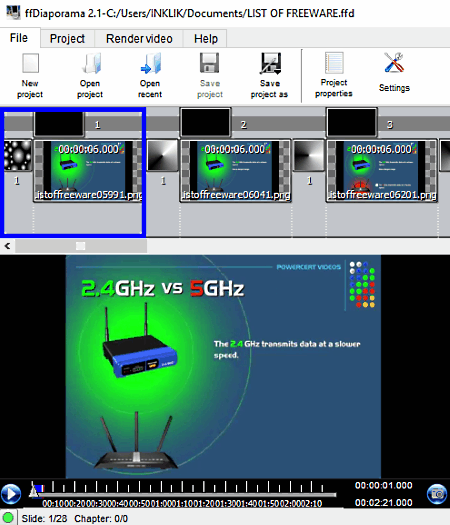Select slide listoffreeware06201.png thumbnail
Viewport: 450px width, 525px height.
pyautogui.click(x=382, y=171)
